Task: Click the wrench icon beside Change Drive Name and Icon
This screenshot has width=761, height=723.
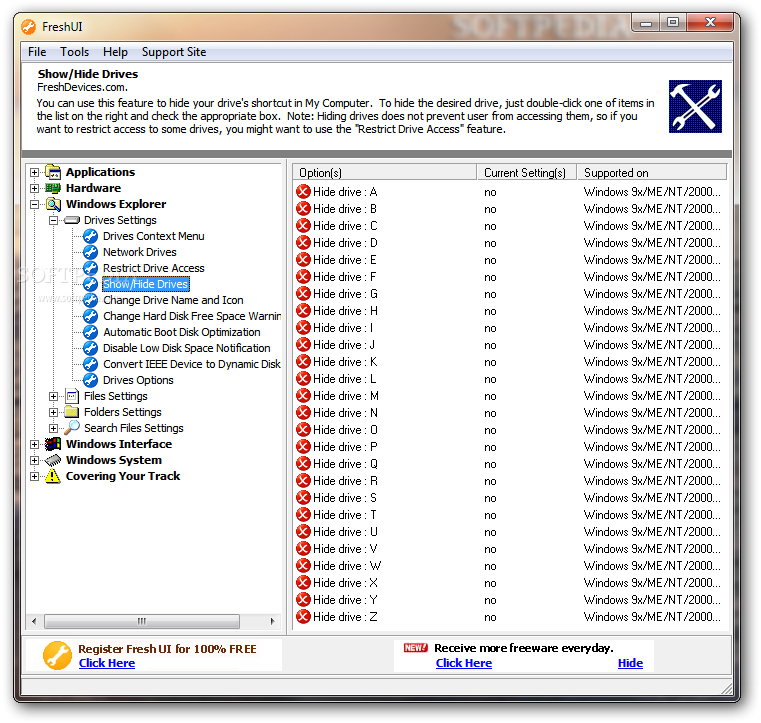Action: 90,300
